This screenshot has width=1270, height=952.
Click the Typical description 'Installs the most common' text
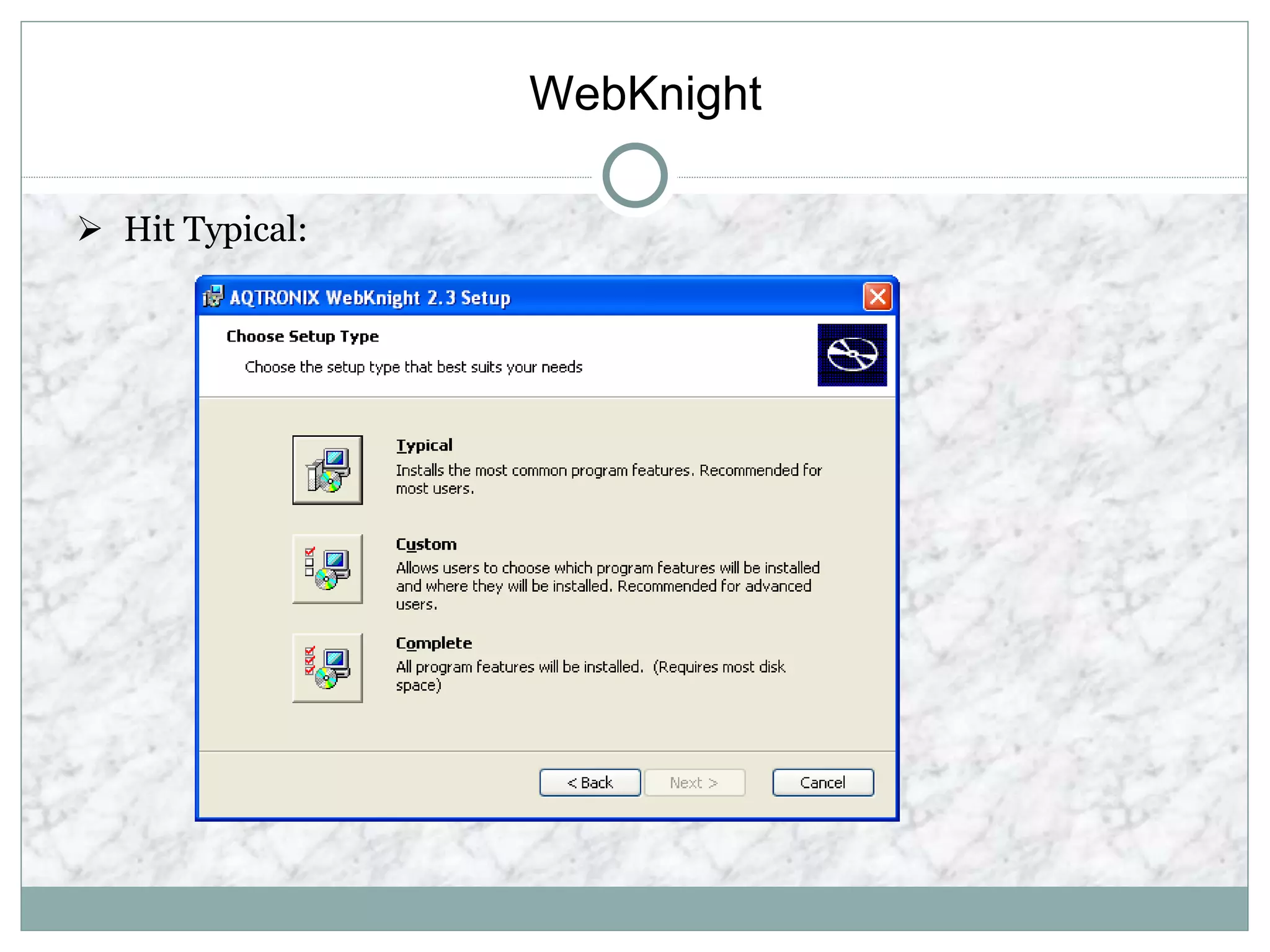(x=608, y=479)
